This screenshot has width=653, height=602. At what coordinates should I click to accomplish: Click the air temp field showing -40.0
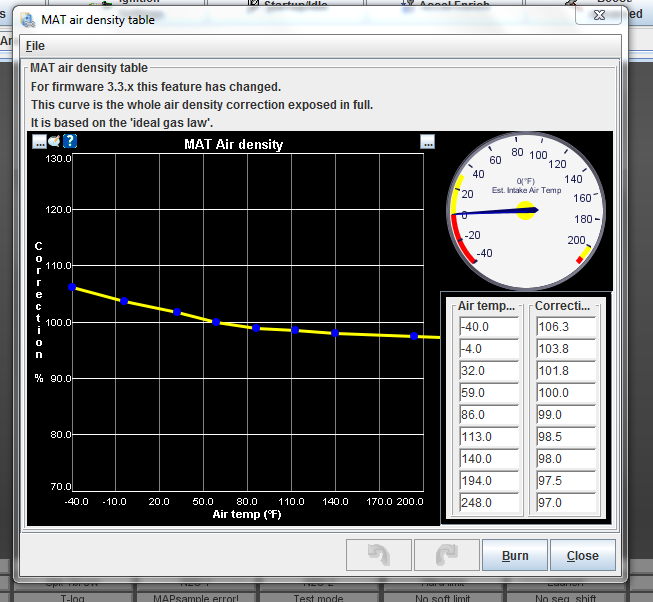pos(489,327)
